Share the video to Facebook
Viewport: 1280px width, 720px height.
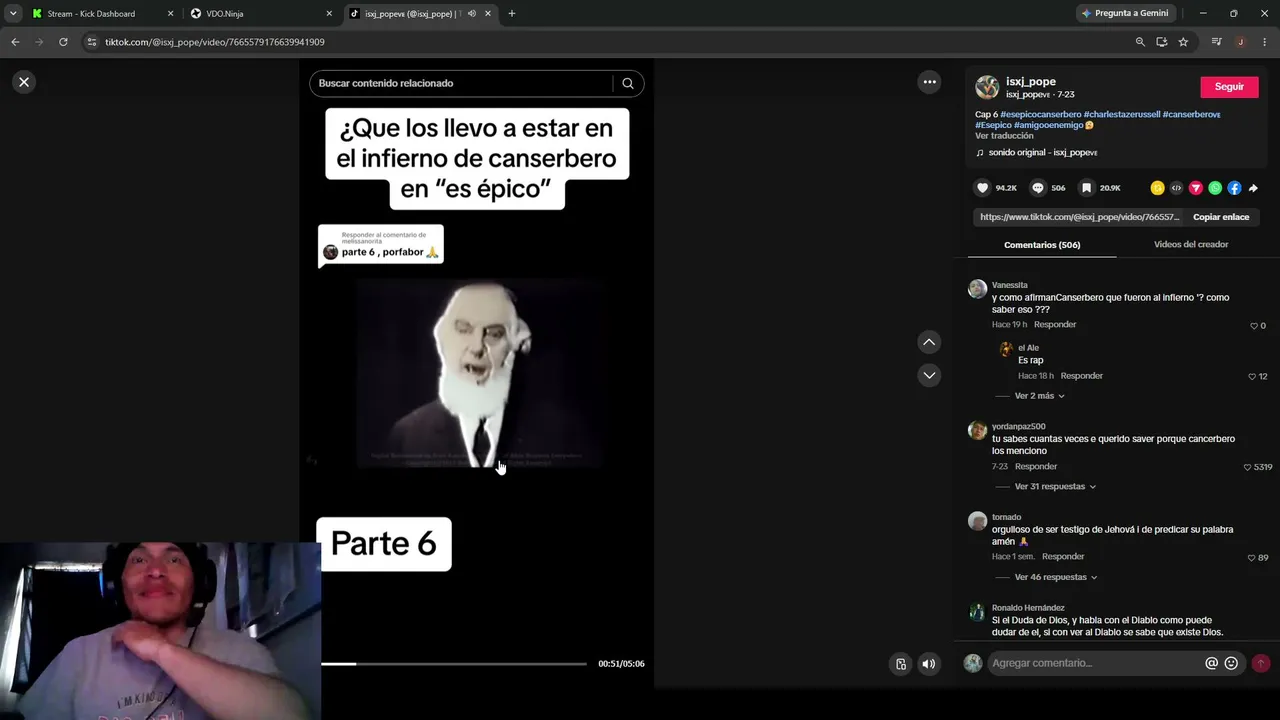(1234, 188)
